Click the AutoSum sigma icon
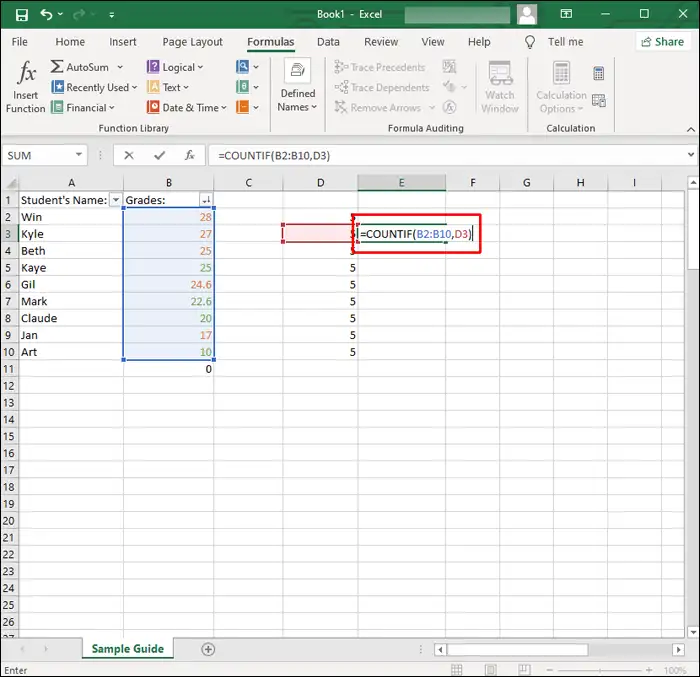Viewport: 700px width, 677px height. [x=57, y=67]
